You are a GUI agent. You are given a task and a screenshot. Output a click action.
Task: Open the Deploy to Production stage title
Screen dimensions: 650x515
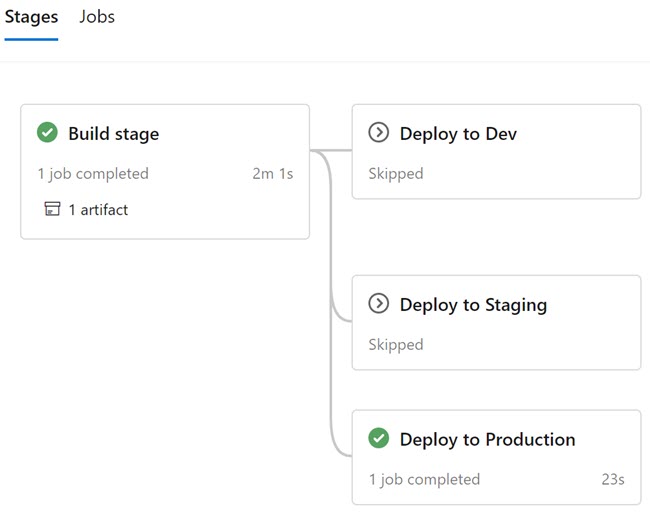coord(488,440)
